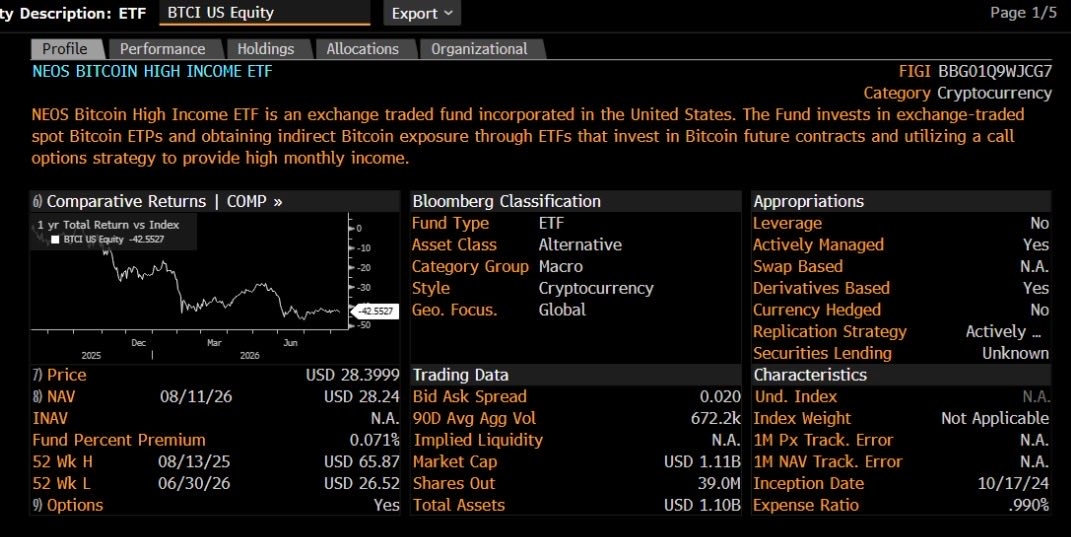Switch to the Organizational tab
Screen dimensions: 1071x537
(x=479, y=49)
